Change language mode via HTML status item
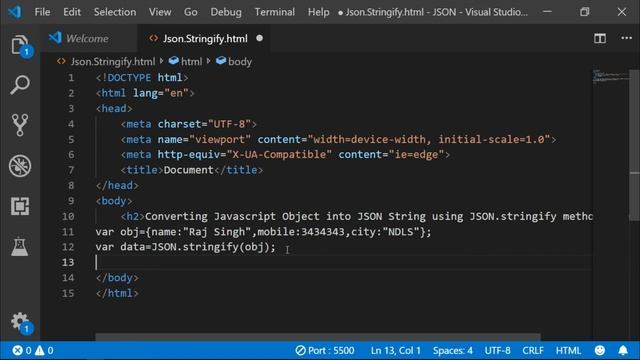This screenshot has width=640, height=360. pos(568,350)
